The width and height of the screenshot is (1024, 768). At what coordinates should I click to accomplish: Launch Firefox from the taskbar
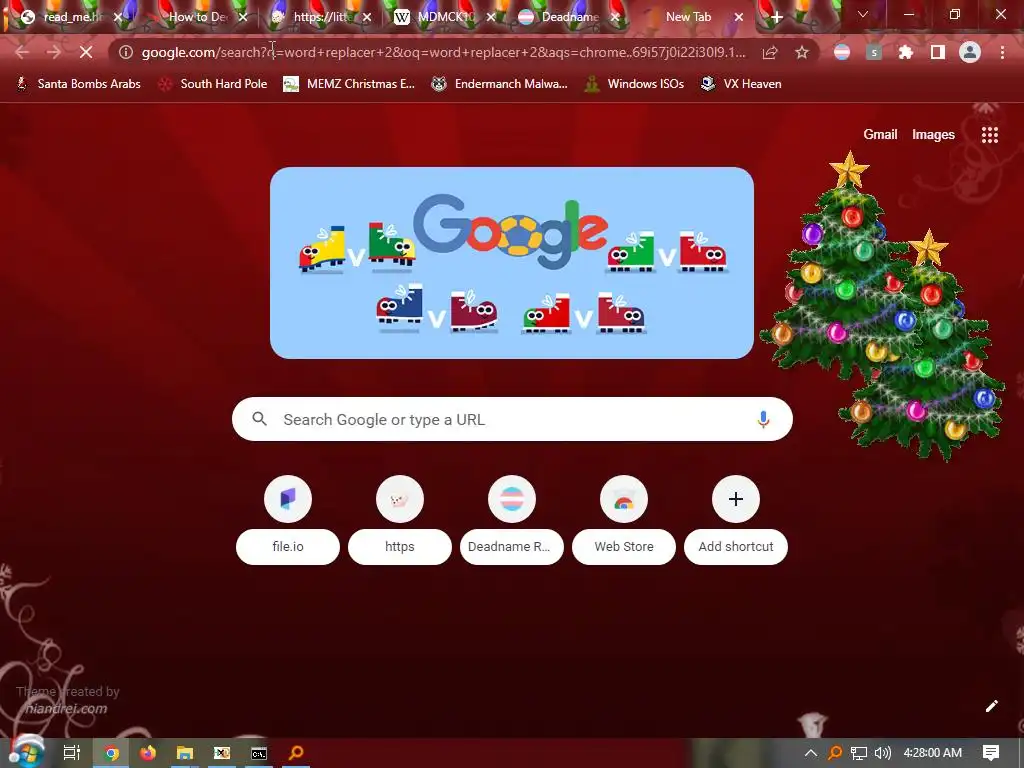pyautogui.click(x=148, y=753)
